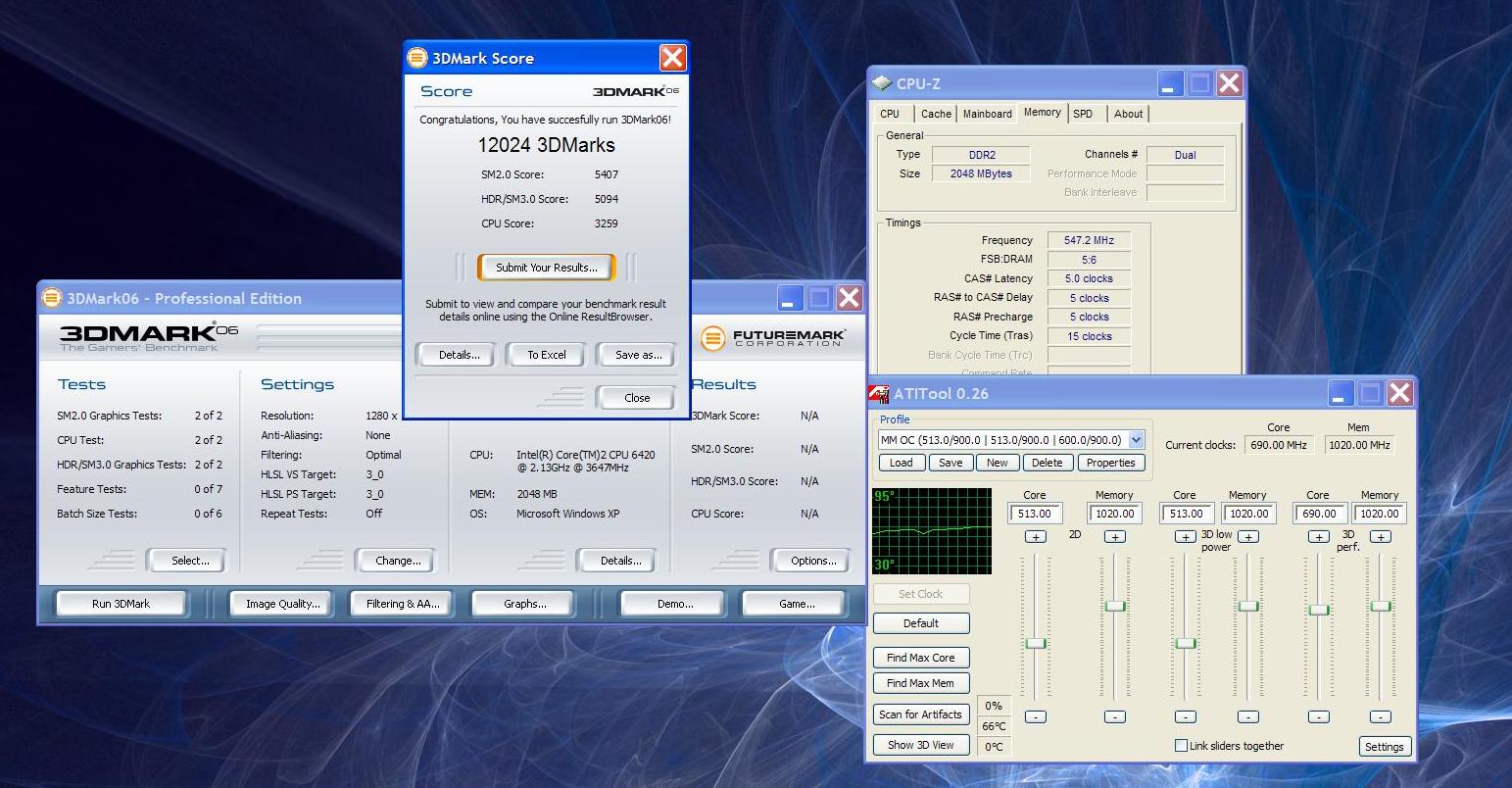
Task: Click Find Max Mem
Action: point(920,683)
